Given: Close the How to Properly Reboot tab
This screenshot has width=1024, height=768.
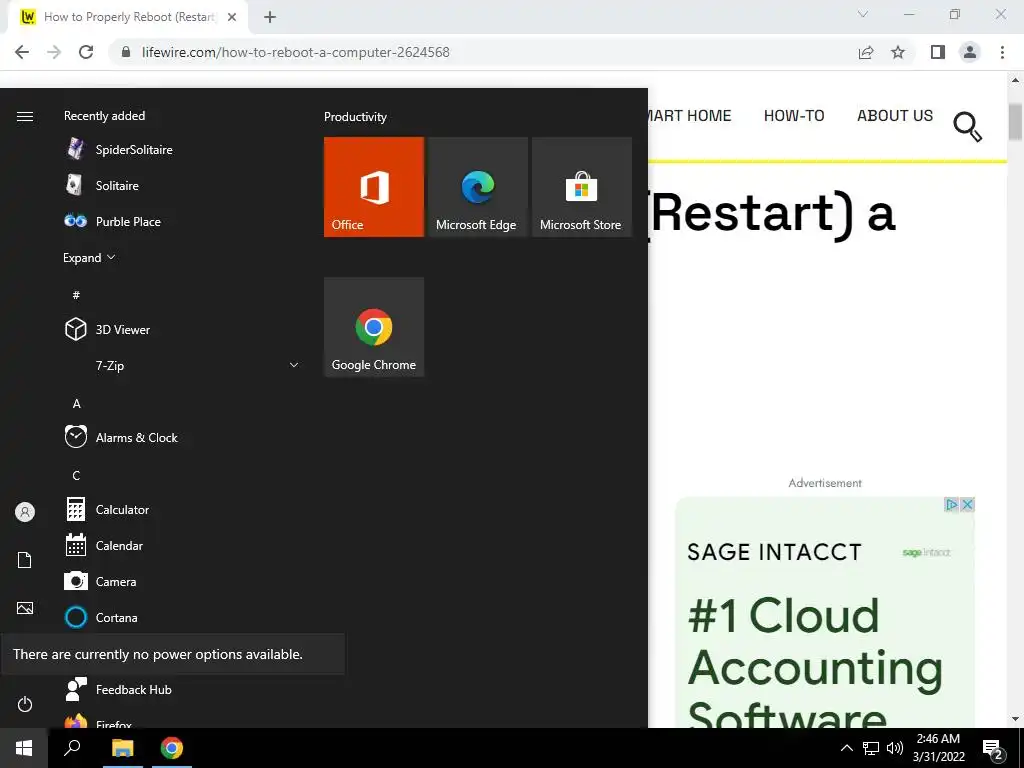Looking at the screenshot, I should (x=232, y=17).
